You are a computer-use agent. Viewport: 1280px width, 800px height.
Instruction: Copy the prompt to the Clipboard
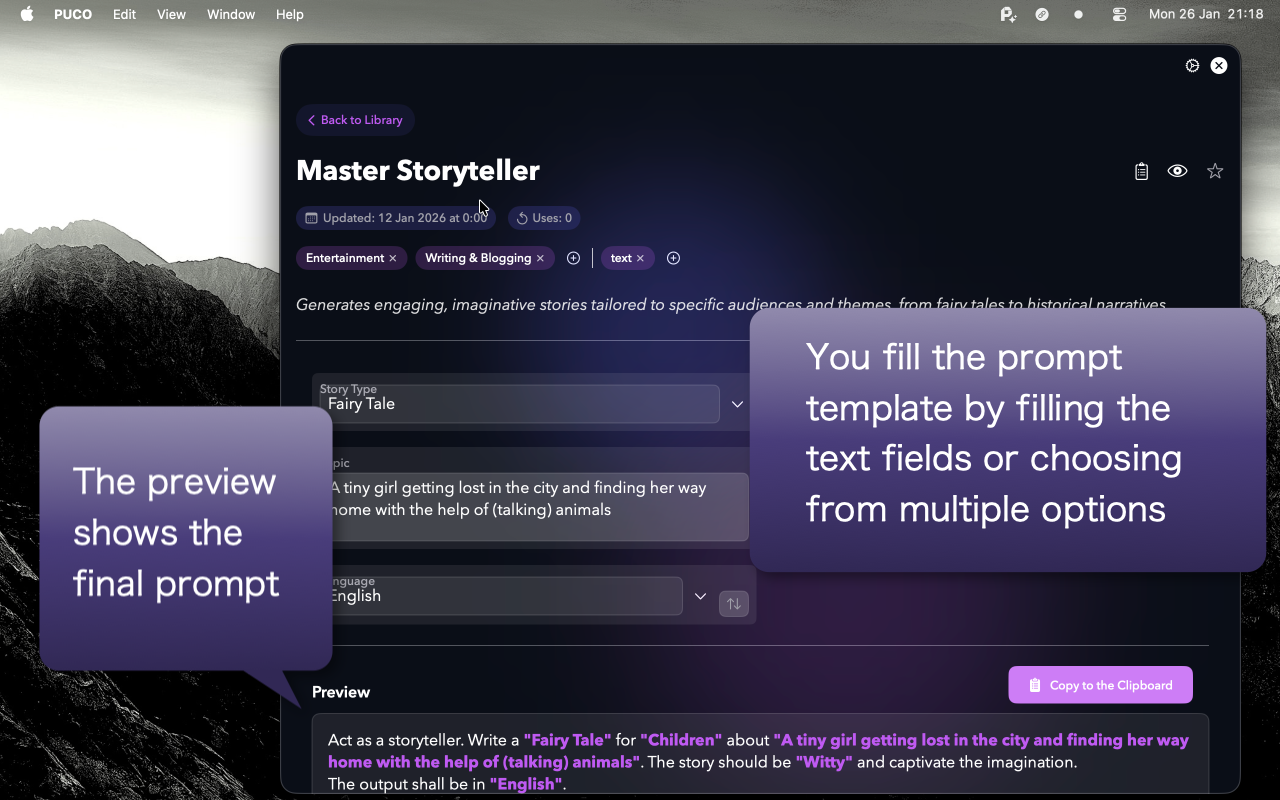pos(1100,685)
